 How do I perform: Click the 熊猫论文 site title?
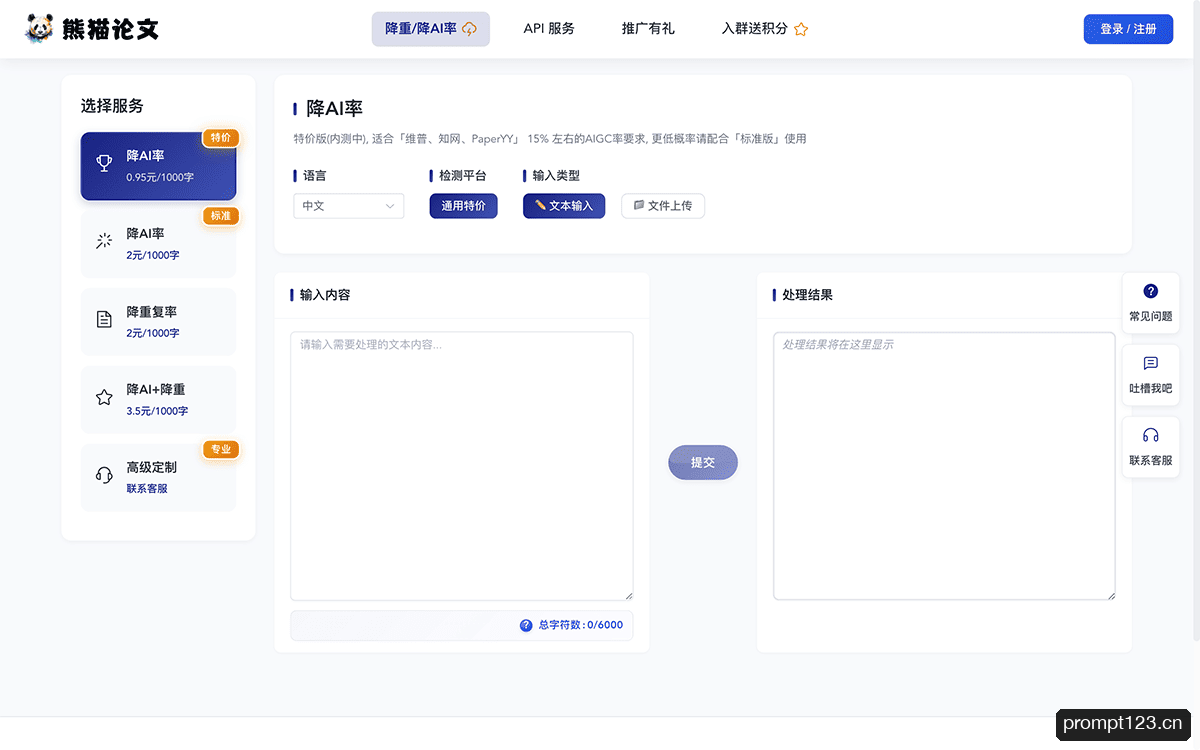(111, 29)
